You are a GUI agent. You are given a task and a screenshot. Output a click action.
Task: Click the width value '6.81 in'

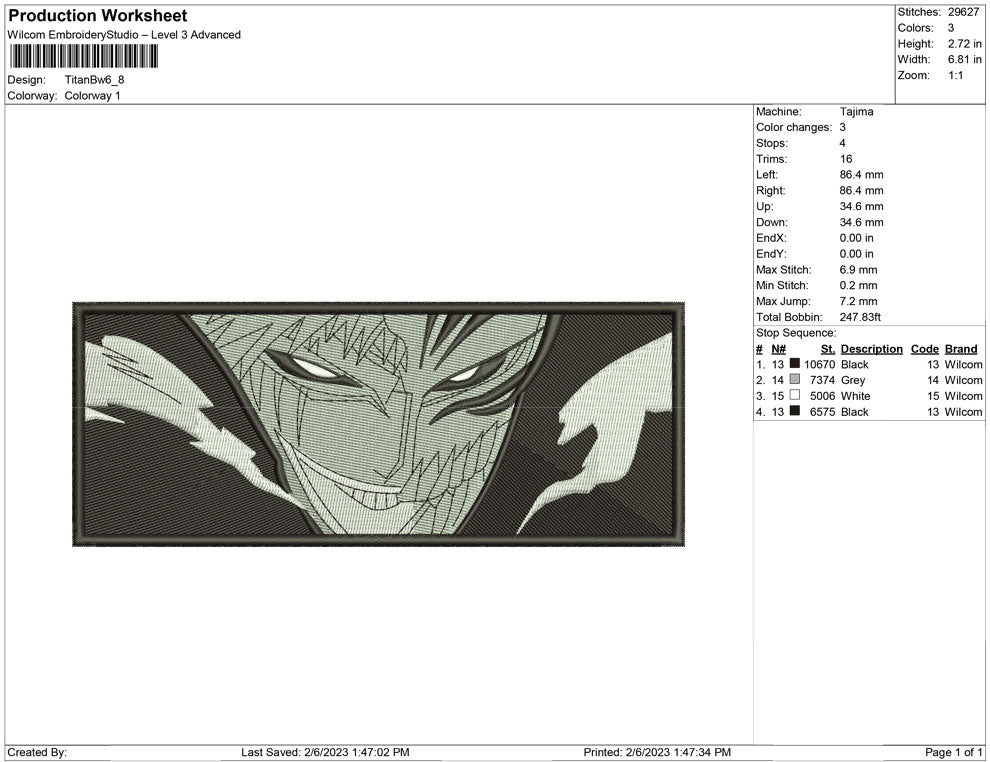coord(964,59)
